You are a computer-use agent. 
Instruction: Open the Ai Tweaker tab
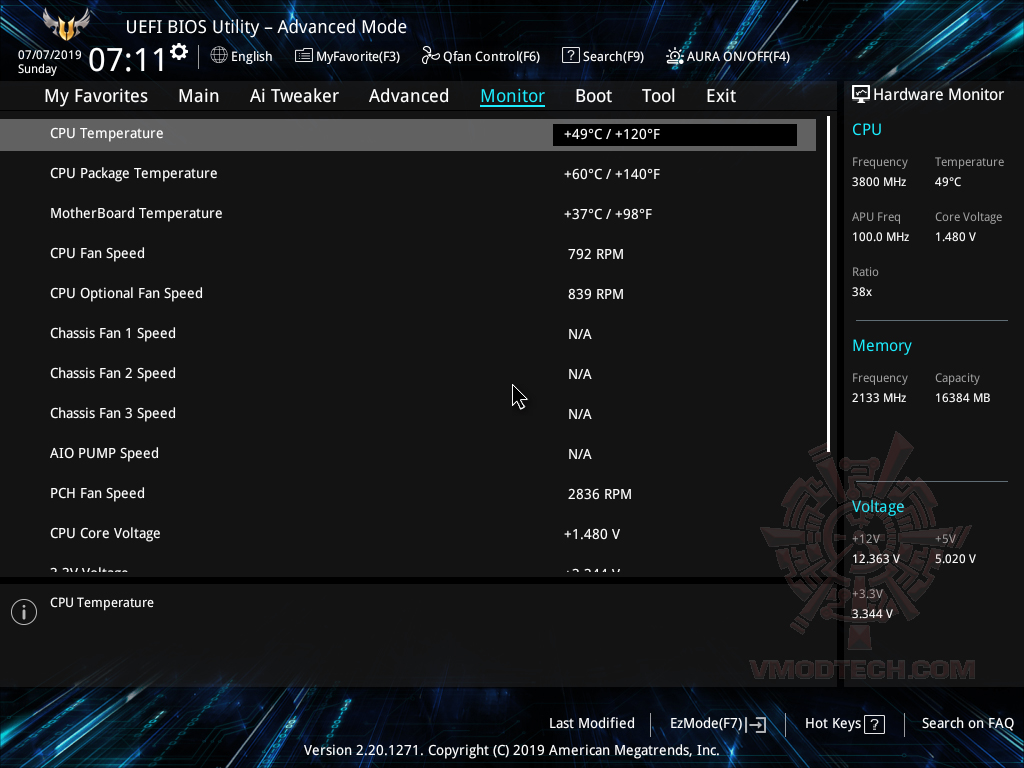(x=294, y=96)
